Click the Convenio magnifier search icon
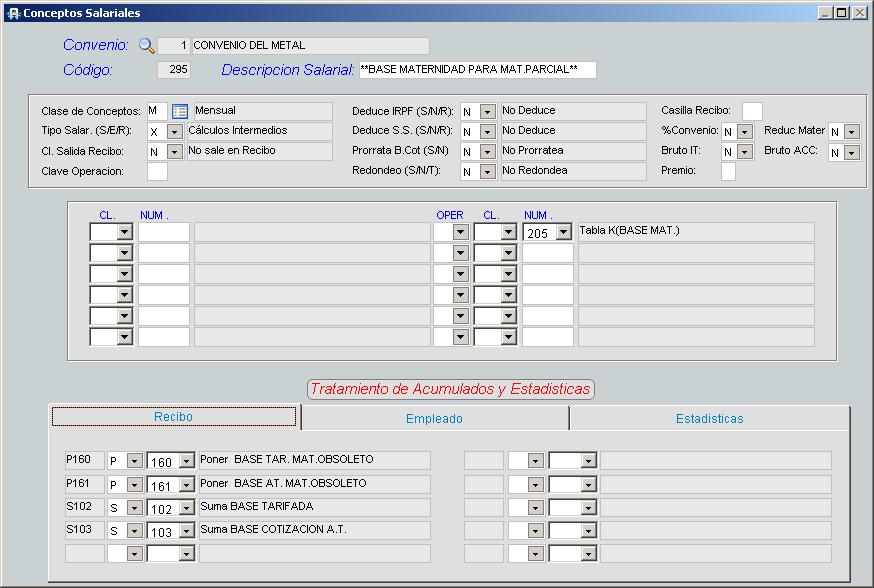 [147, 45]
